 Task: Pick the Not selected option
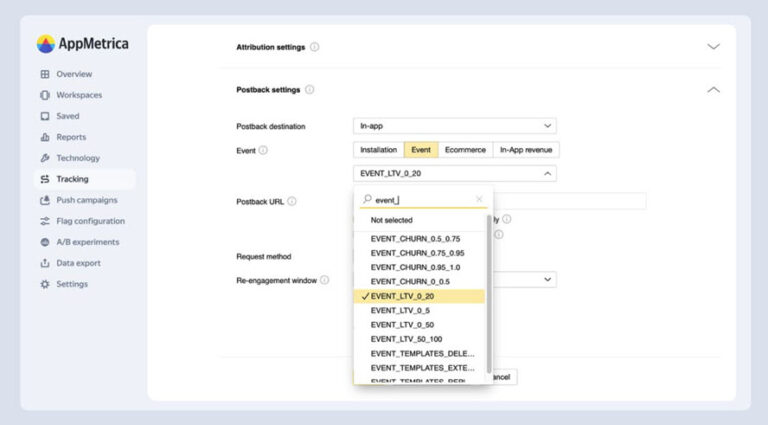[392, 220]
